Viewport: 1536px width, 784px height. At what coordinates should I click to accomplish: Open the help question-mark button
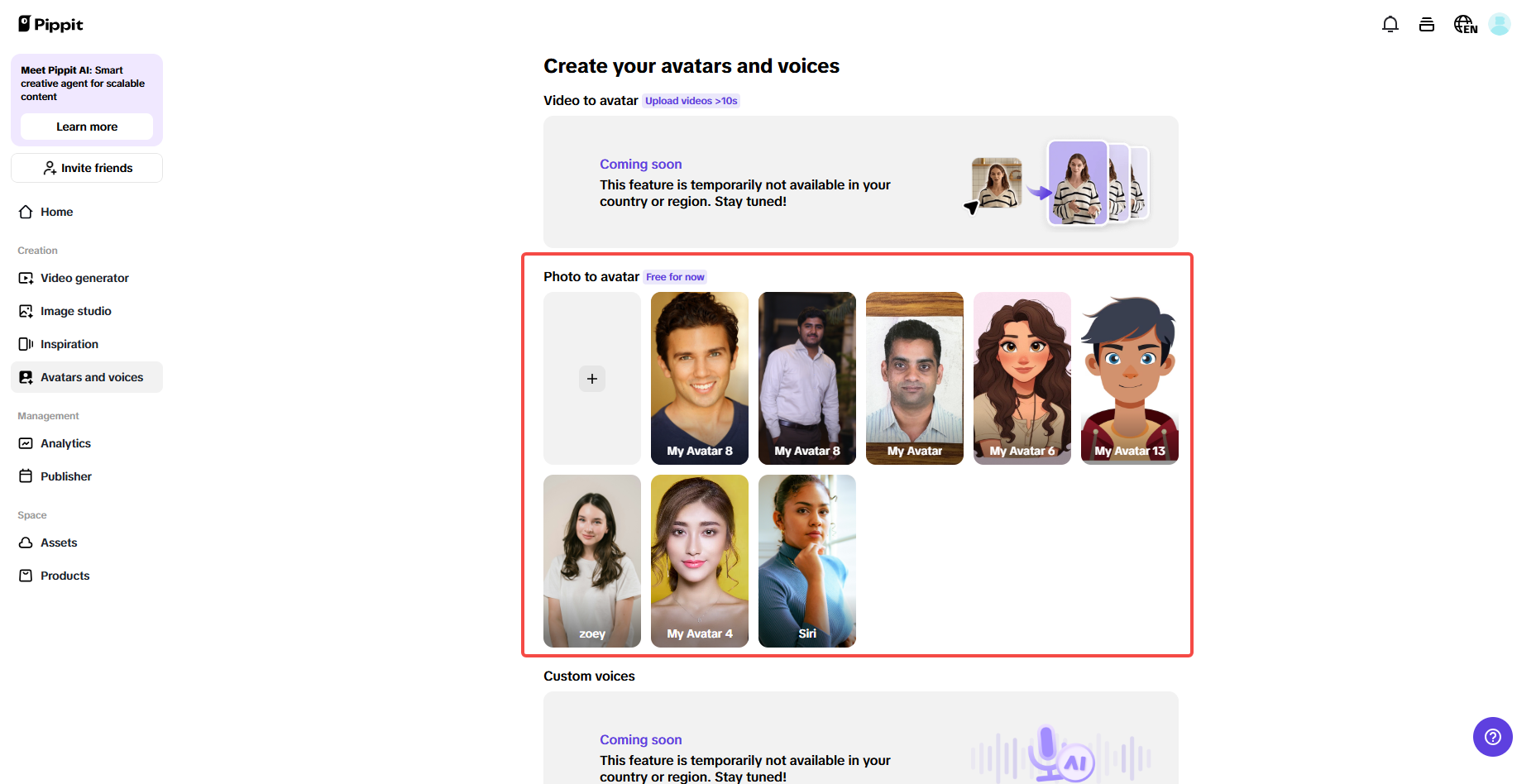(x=1493, y=737)
